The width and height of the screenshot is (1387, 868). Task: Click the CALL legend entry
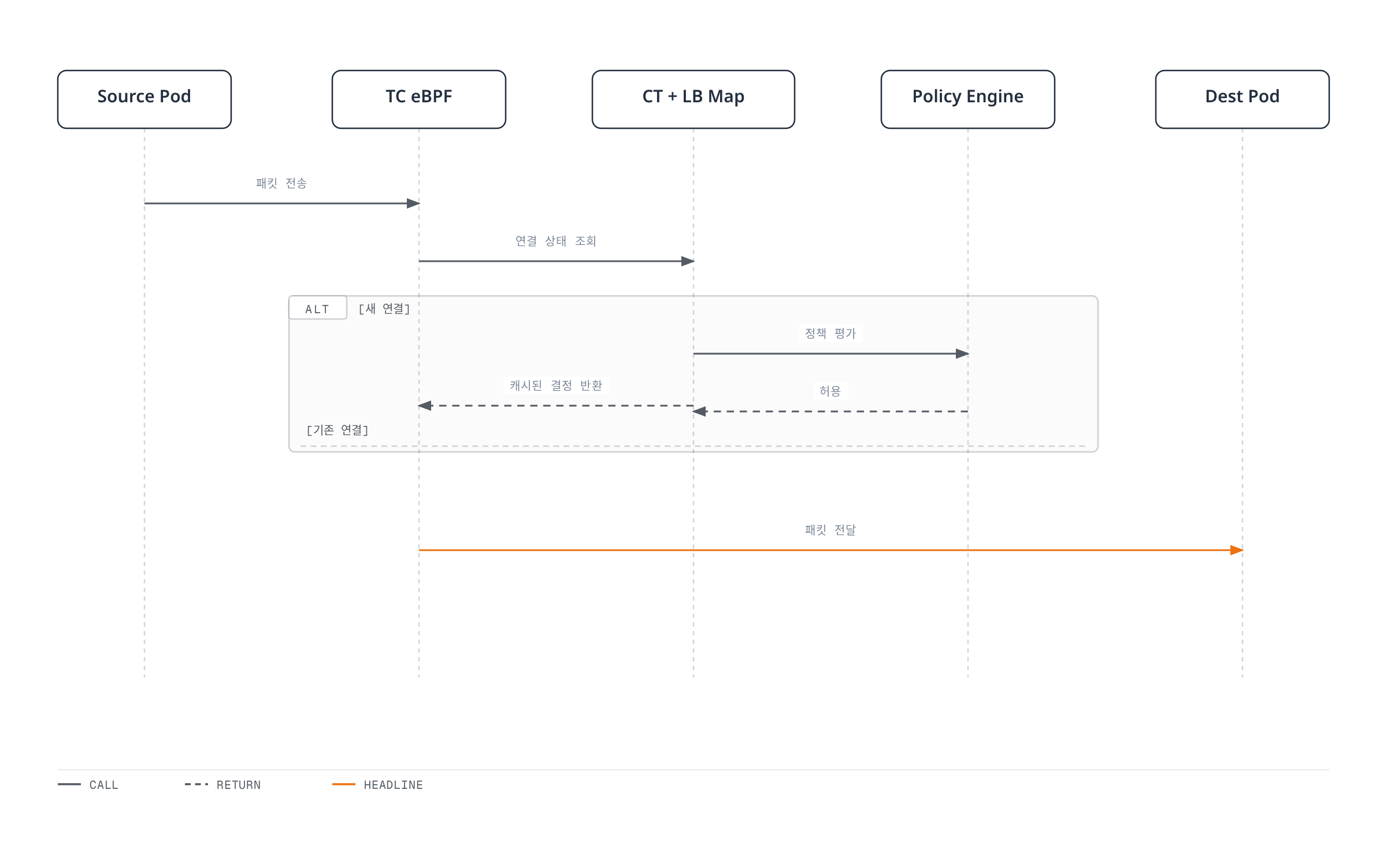pyautogui.click(x=88, y=785)
